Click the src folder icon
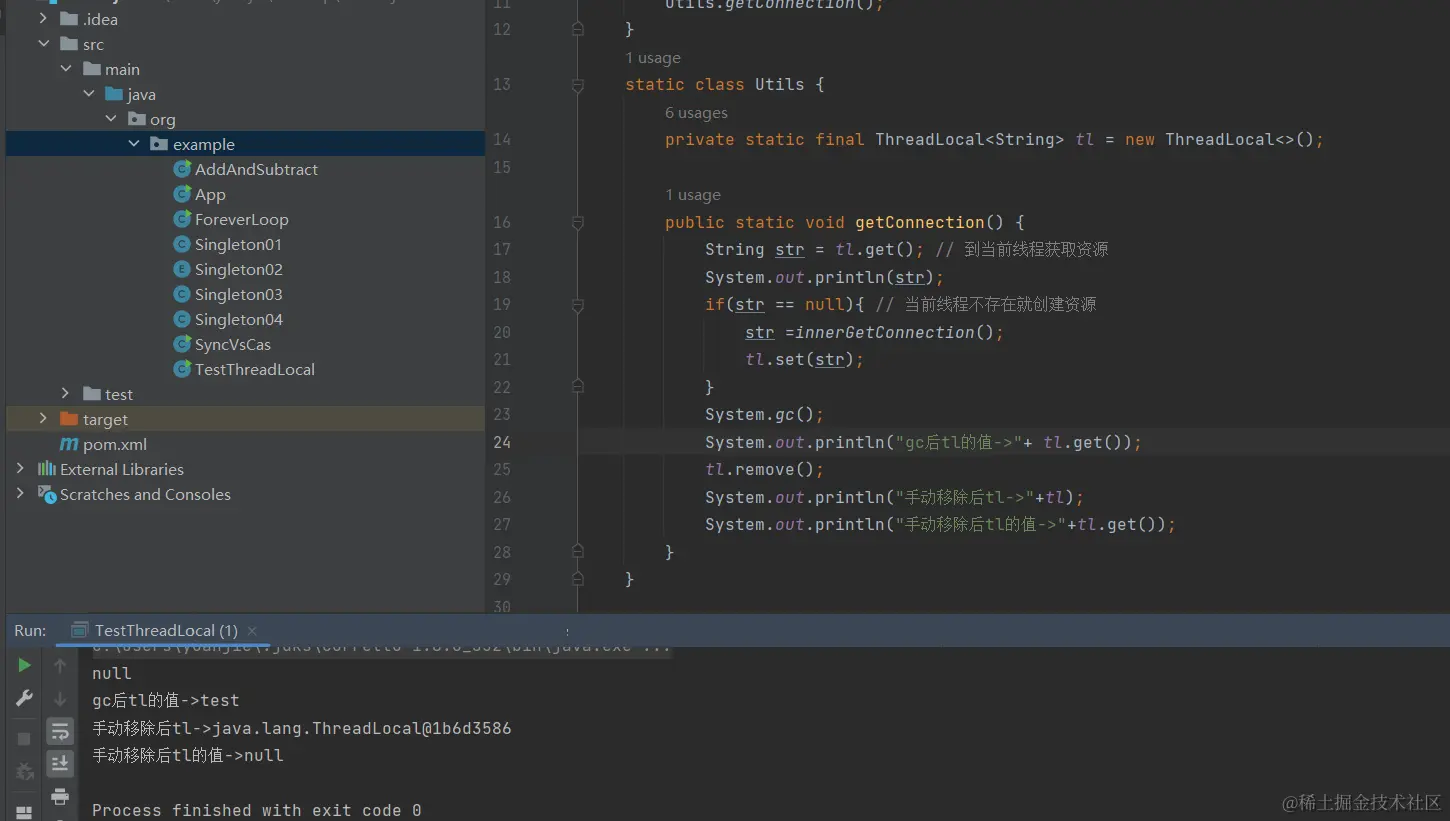Image resolution: width=1450 pixels, height=821 pixels. (69, 44)
